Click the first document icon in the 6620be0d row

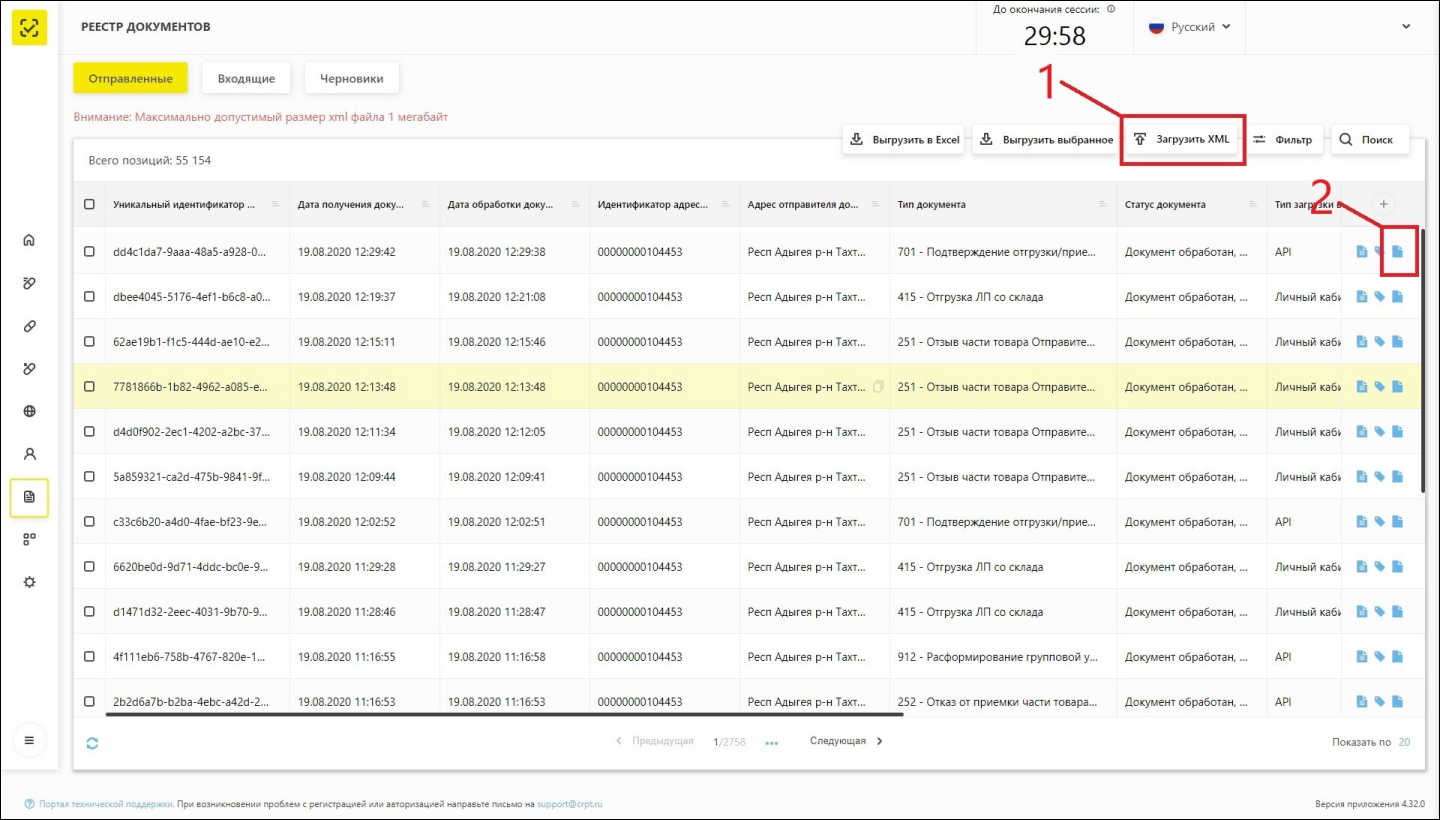tap(1361, 566)
